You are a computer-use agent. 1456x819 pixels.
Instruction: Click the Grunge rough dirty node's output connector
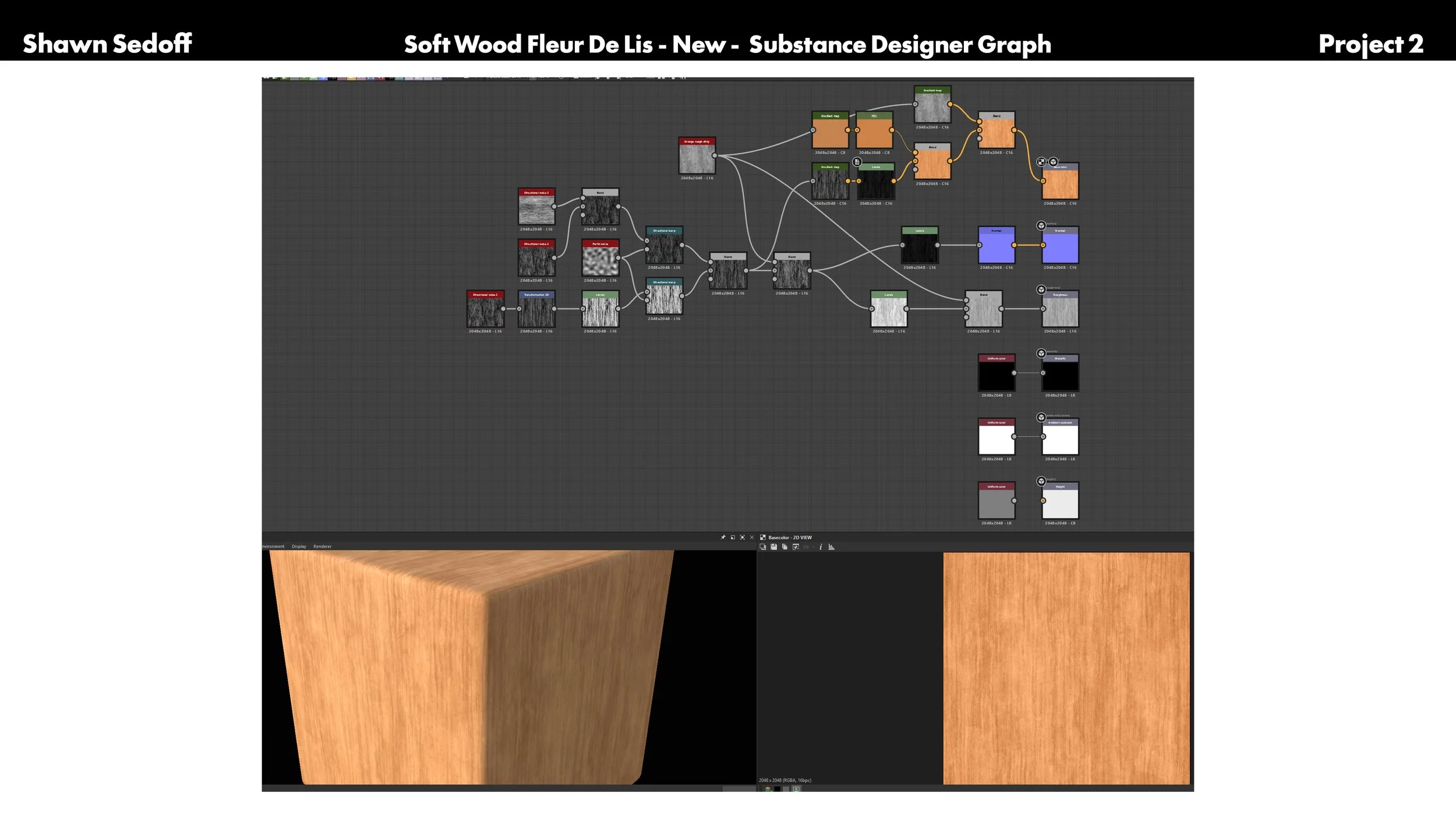715,156
